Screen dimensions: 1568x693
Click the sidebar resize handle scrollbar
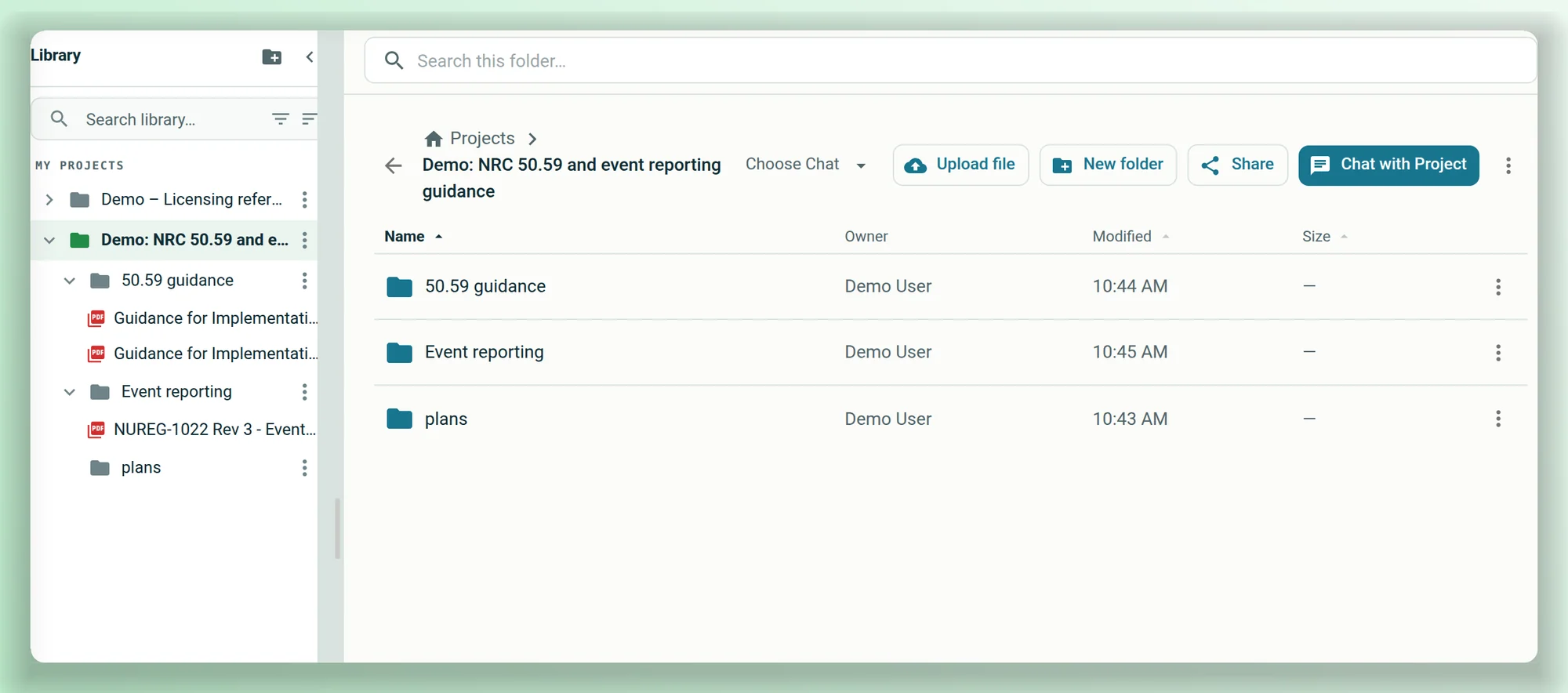337,528
